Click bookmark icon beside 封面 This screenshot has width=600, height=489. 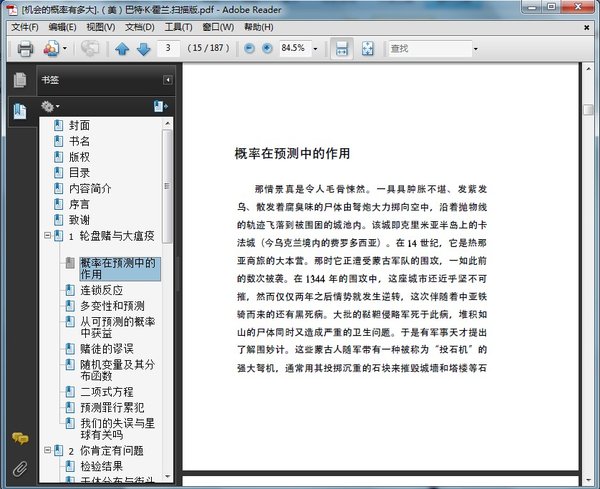[x=59, y=126]
